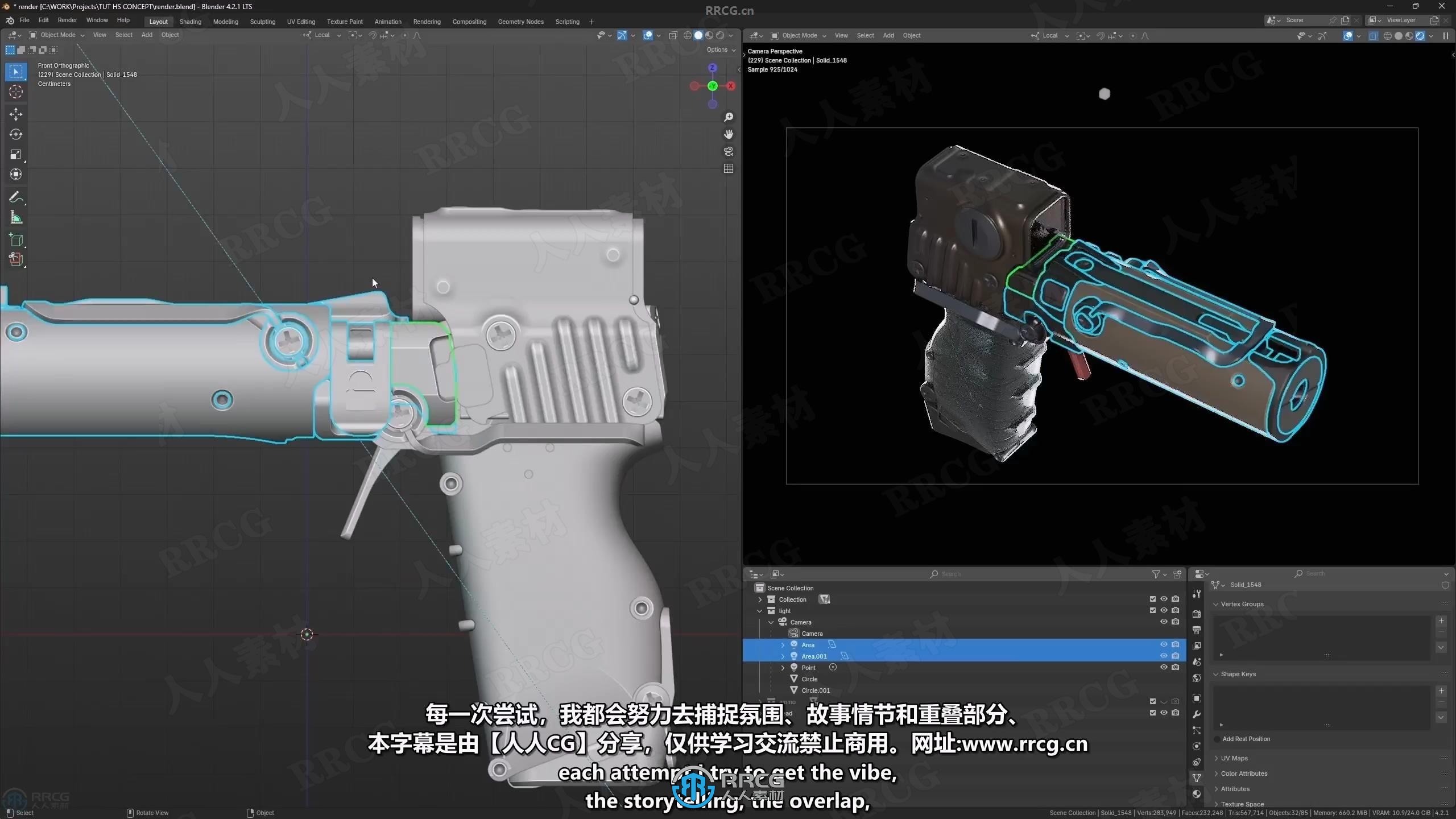
Task: Expand the Color Attributes panel
Action: tap(1243, 773)
